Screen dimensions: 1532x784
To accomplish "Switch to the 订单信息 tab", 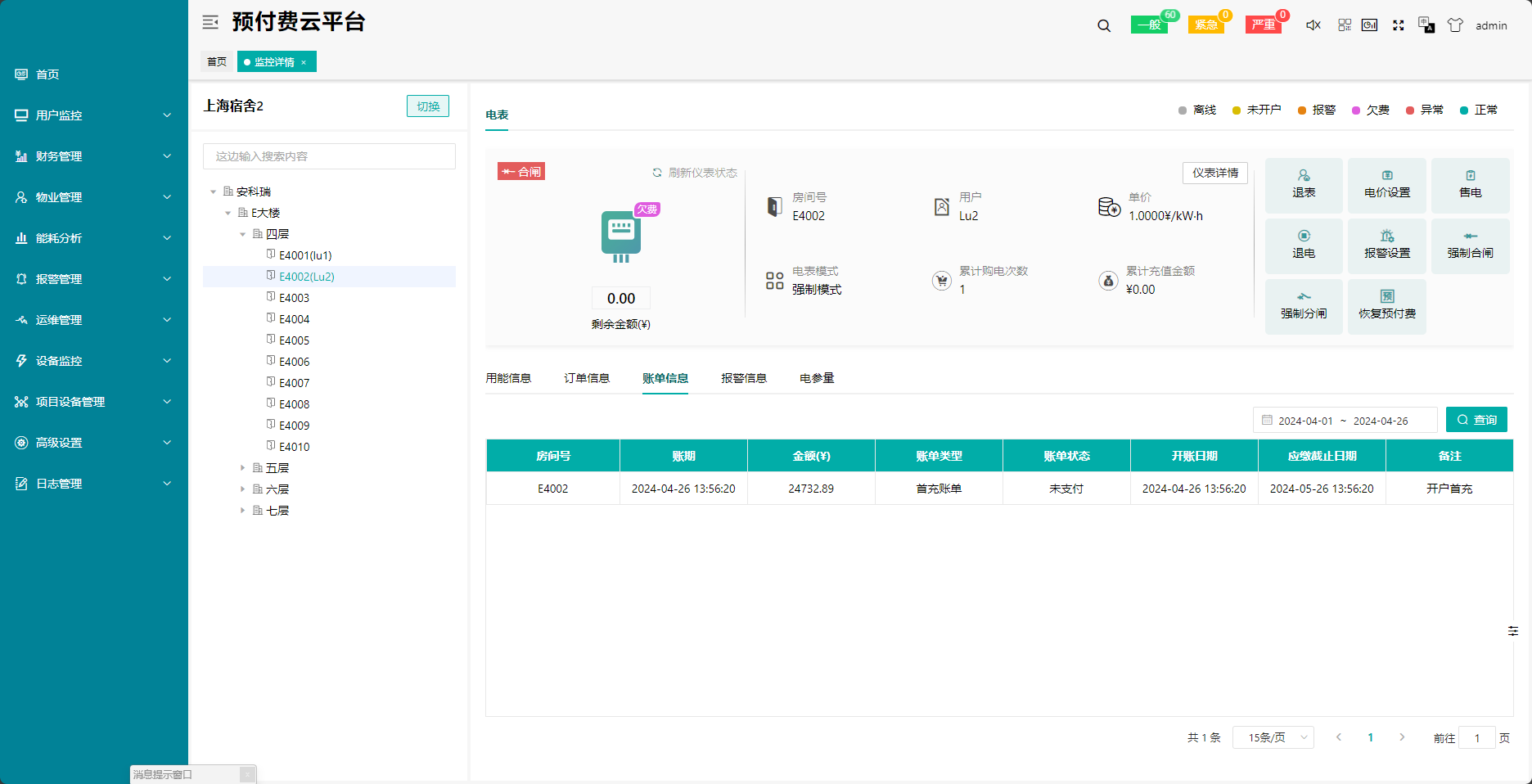I will tap(587, 378).
